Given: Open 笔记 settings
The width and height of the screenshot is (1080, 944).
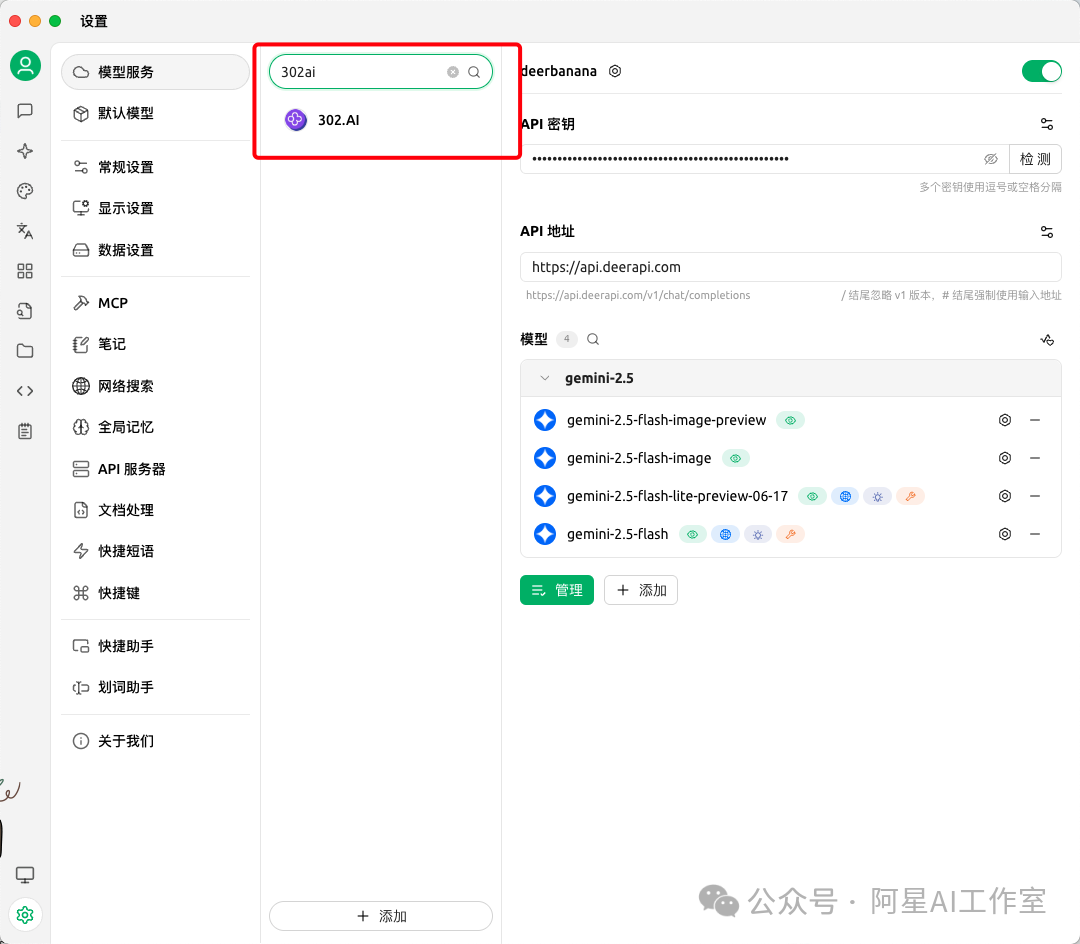Looking at the screenshot, I should point(155,344).
